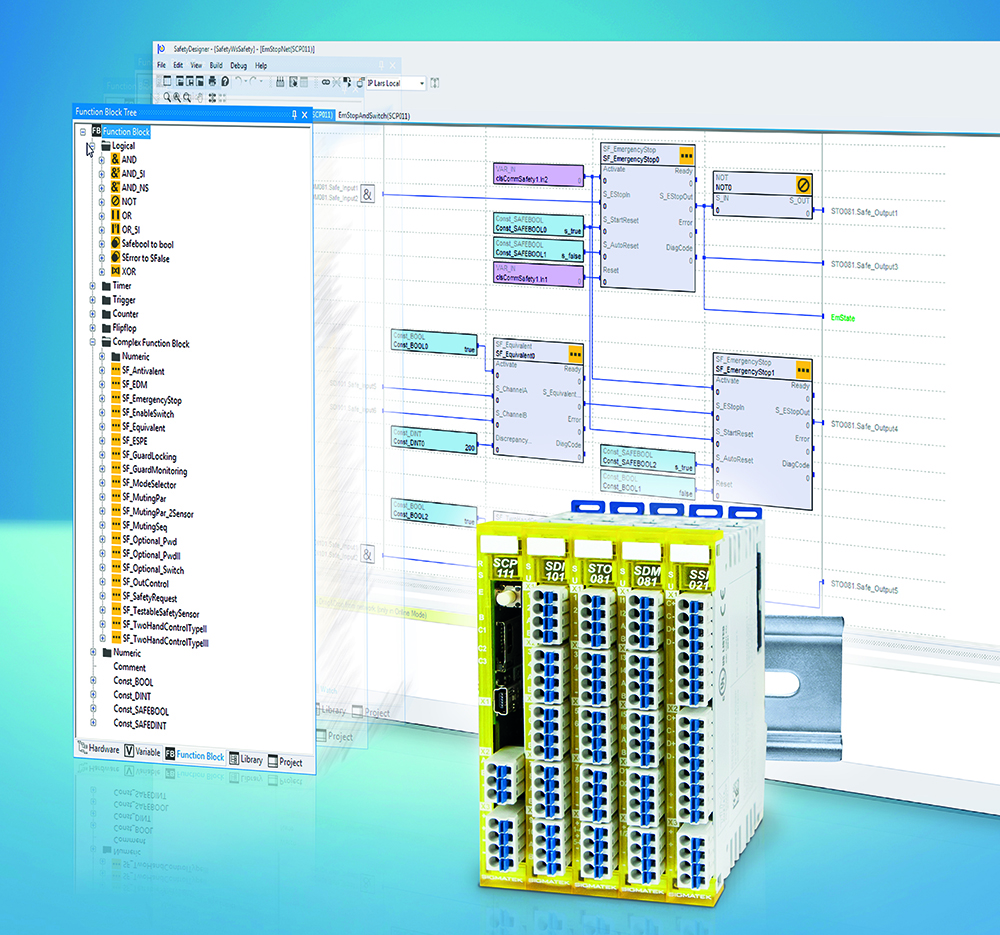
Task: Switch to the Library tab
Action: 246,759
